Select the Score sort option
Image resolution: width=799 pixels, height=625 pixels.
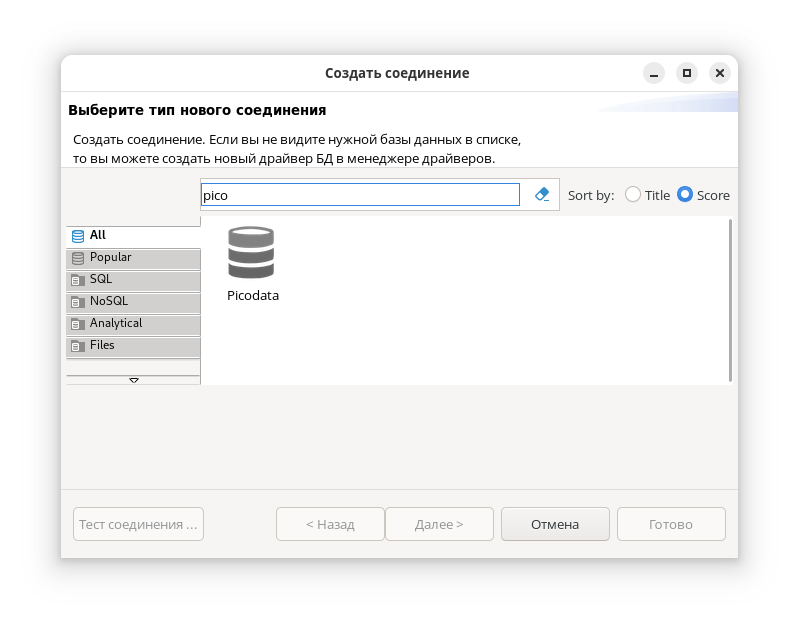[685, 195]
